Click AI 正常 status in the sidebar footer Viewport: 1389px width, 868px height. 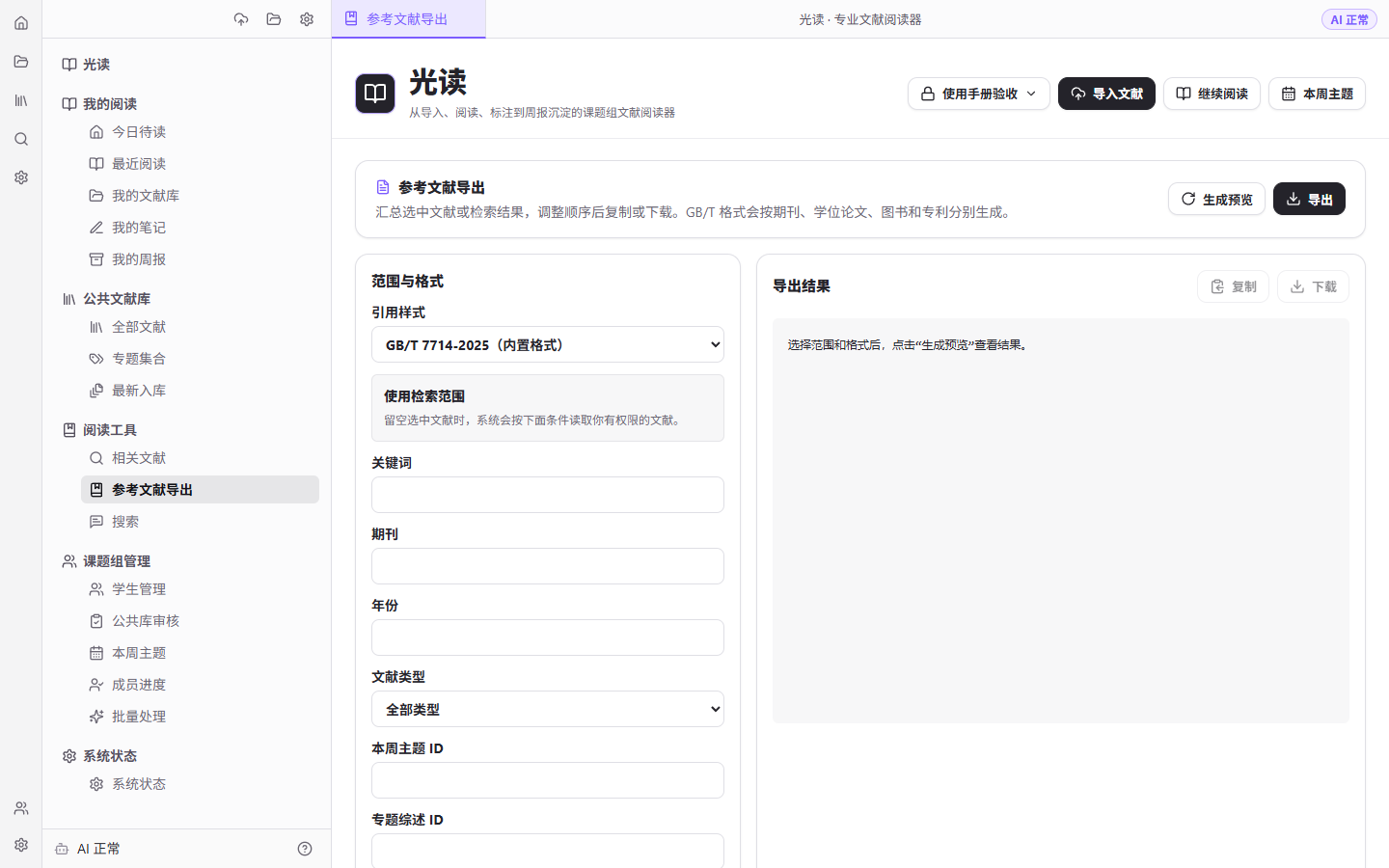tap(88, 849)
